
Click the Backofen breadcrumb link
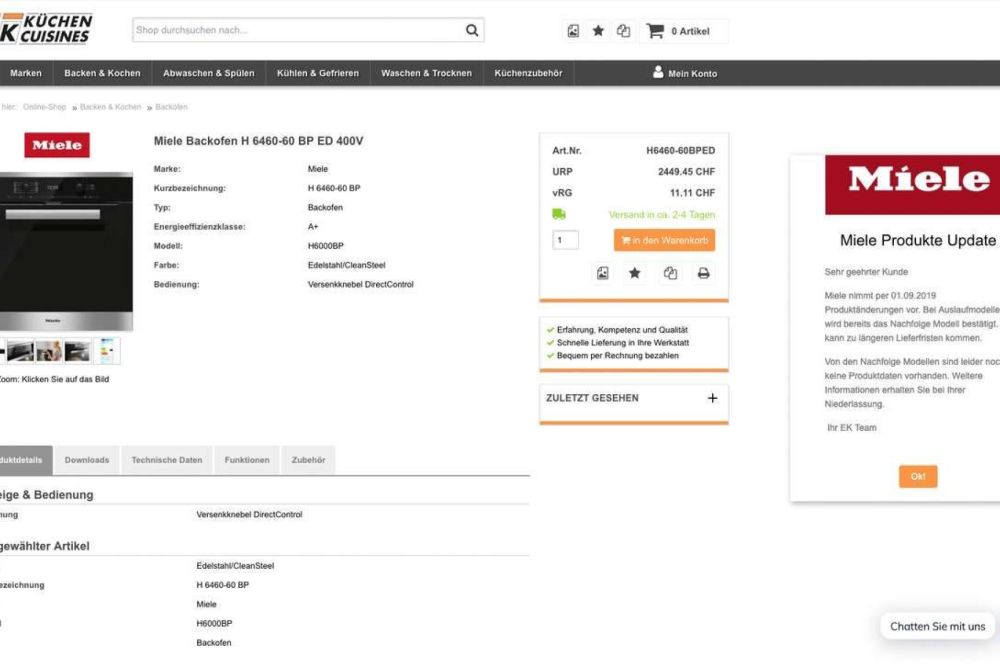click(x=172, y=107)
